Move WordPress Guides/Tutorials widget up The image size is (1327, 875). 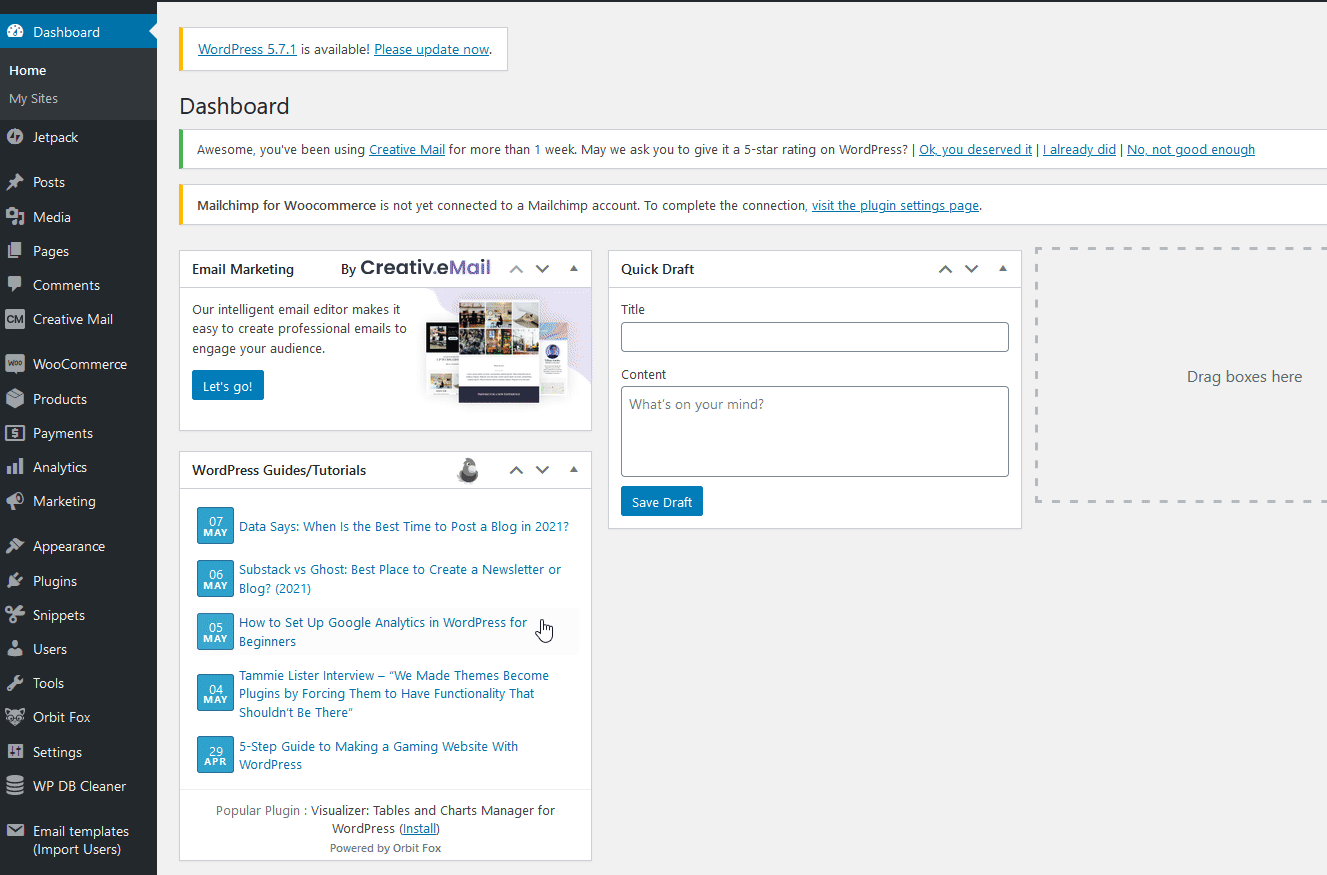(516, 470)
